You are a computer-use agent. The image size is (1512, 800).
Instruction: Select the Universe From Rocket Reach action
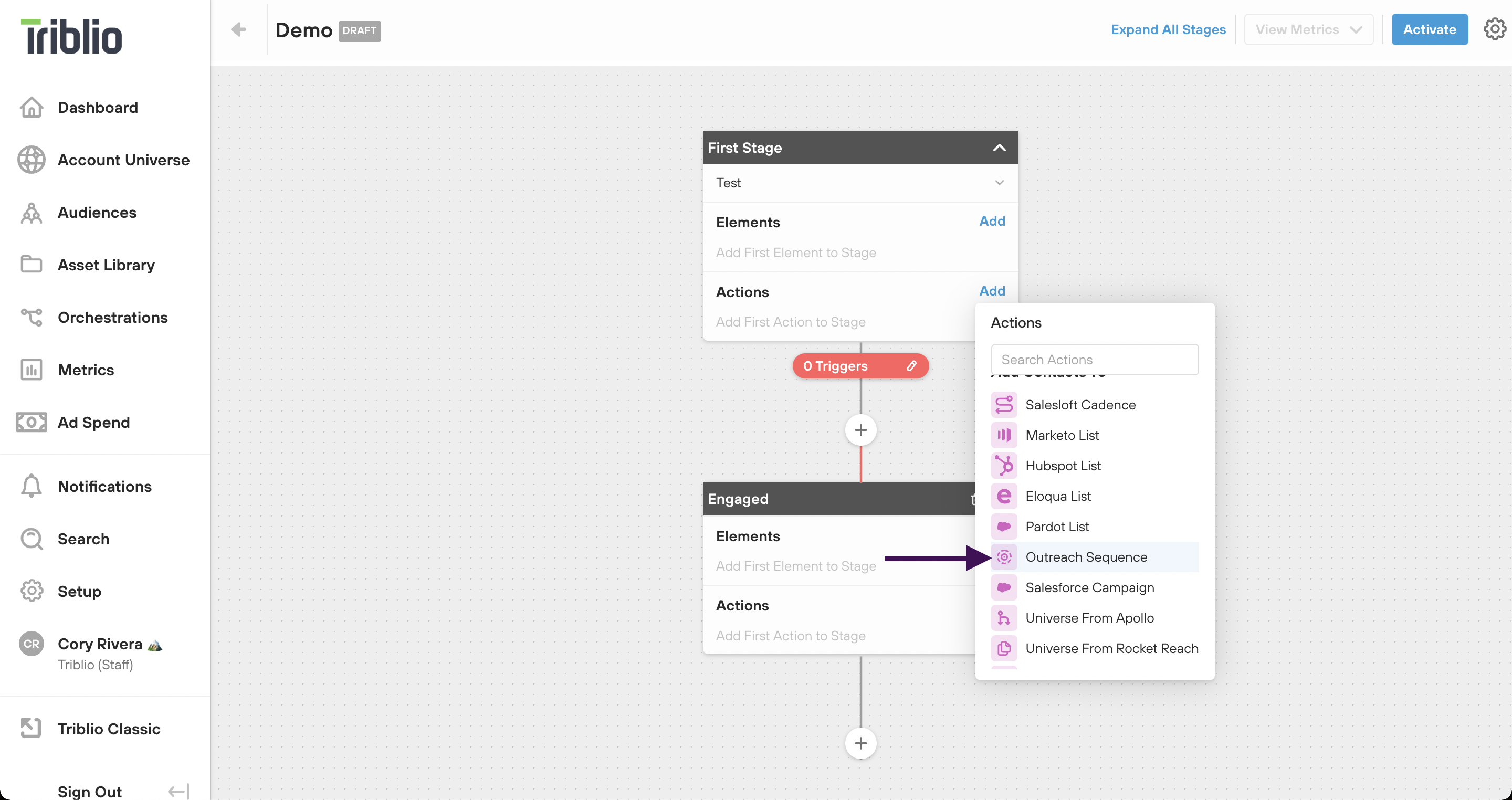click(x=1112, y=648)
